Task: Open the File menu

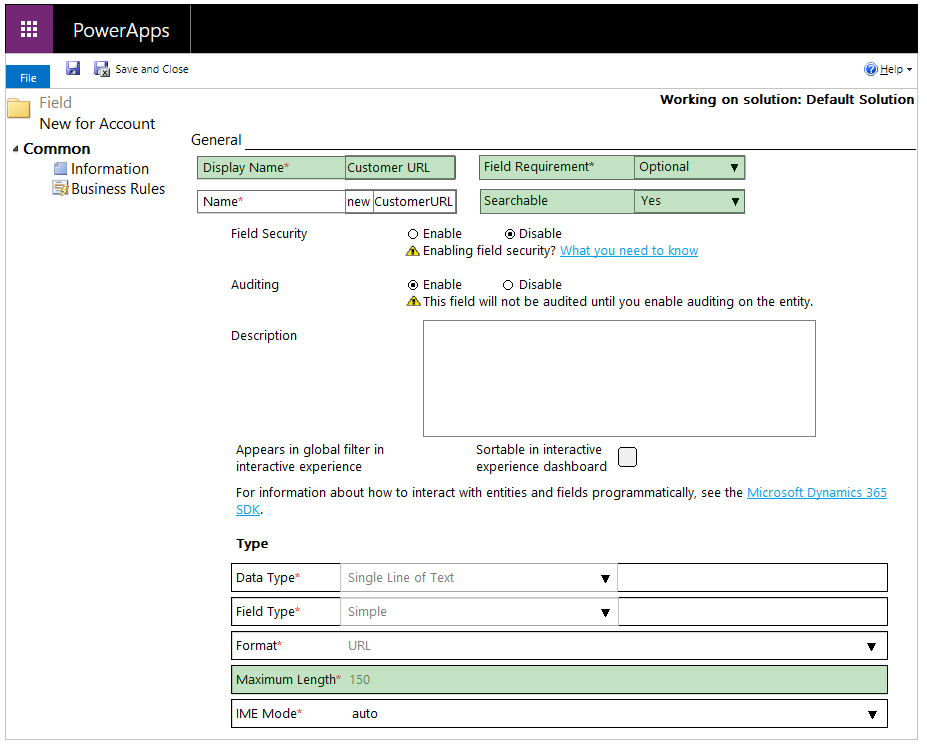Action: click(28, 77)
